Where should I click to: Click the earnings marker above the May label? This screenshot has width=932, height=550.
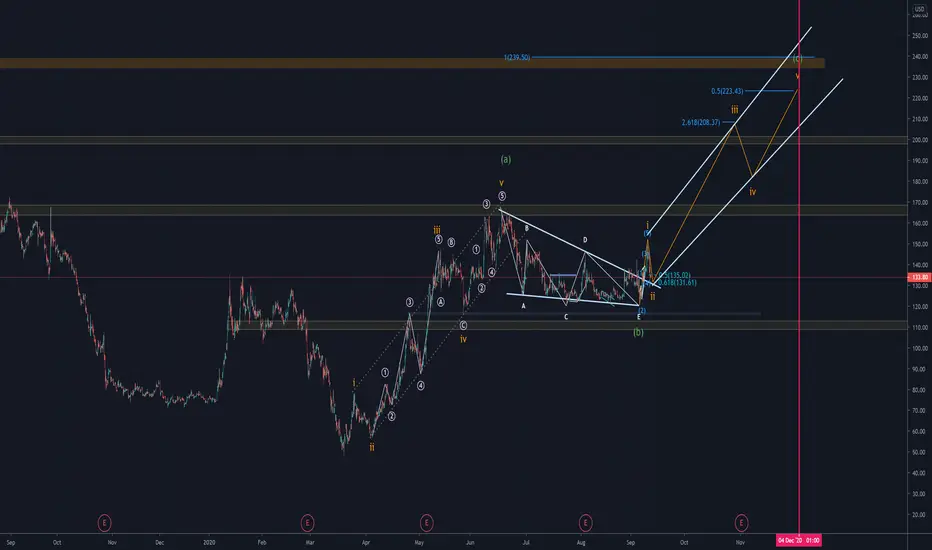[x=426, y=523]
